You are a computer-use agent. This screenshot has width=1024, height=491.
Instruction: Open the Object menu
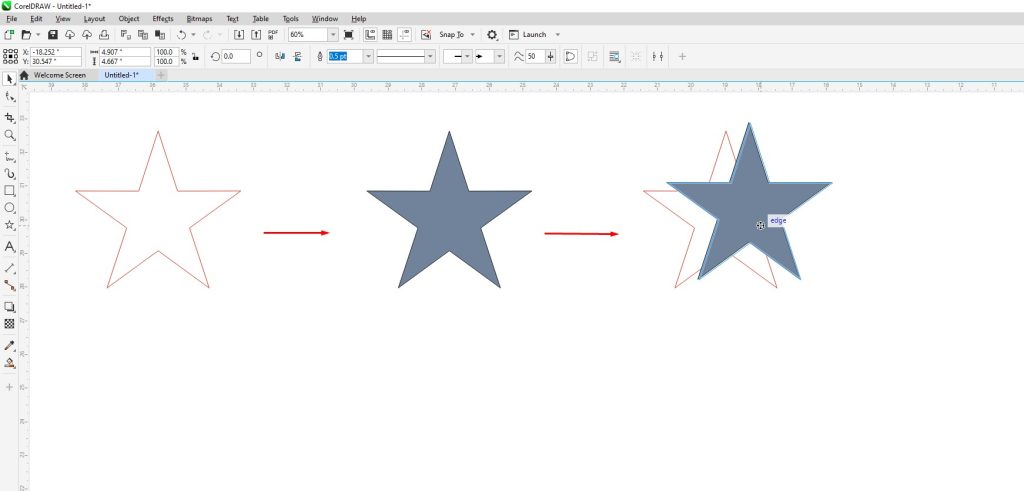(129, 19)
